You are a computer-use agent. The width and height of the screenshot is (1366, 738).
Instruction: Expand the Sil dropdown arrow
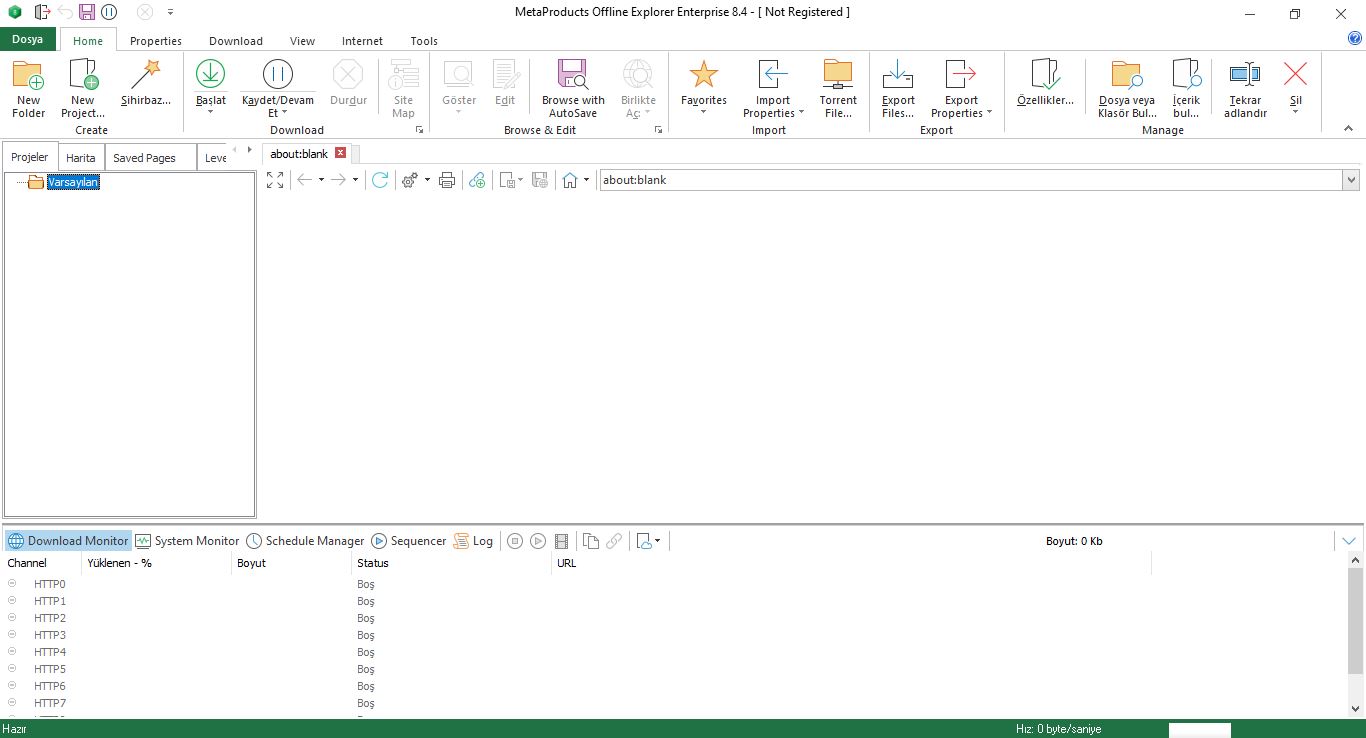click(x=1295, y=112)
